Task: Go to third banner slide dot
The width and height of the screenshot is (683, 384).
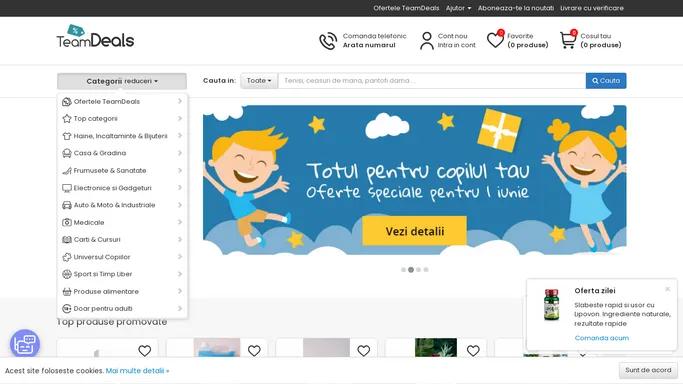Action: point(419,269)
